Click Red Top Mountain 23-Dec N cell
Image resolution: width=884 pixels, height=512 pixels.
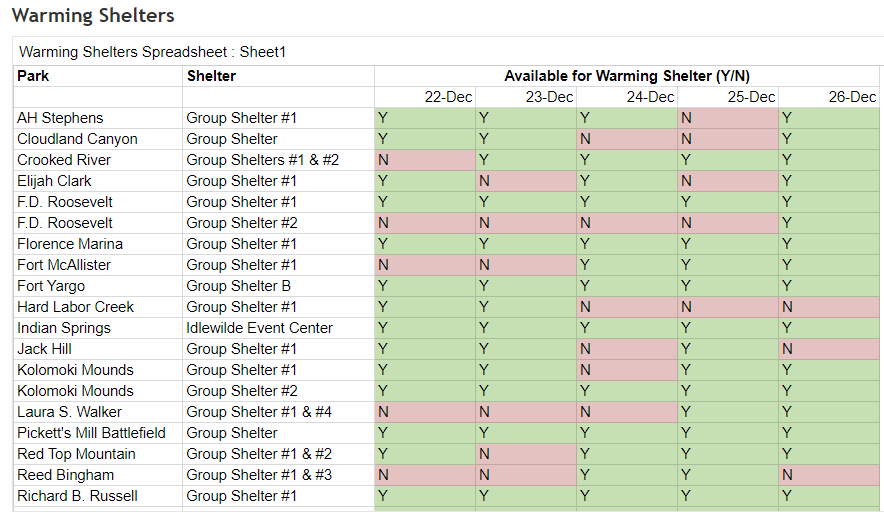click(x=526, y=454)
